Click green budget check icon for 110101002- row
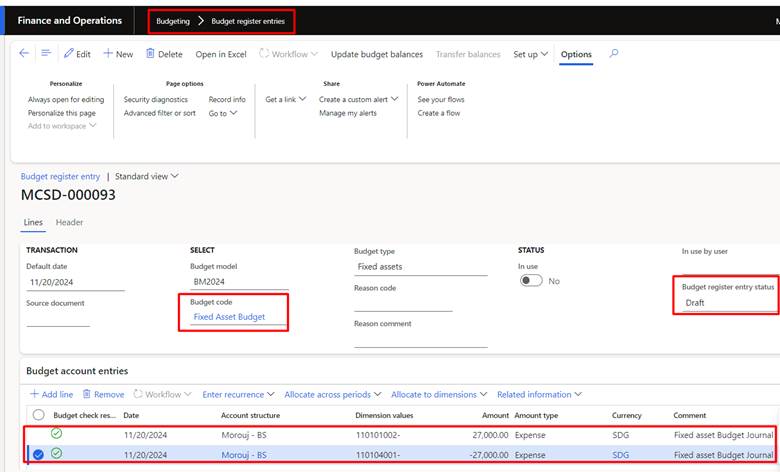The height and width of the screenshot is (472, 780). click(57, 434)
